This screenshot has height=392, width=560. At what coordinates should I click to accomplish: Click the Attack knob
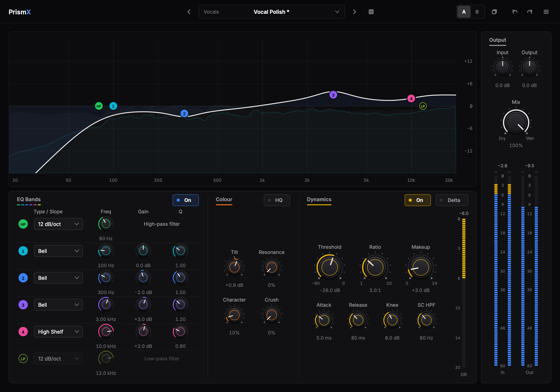tap(324, 320)
